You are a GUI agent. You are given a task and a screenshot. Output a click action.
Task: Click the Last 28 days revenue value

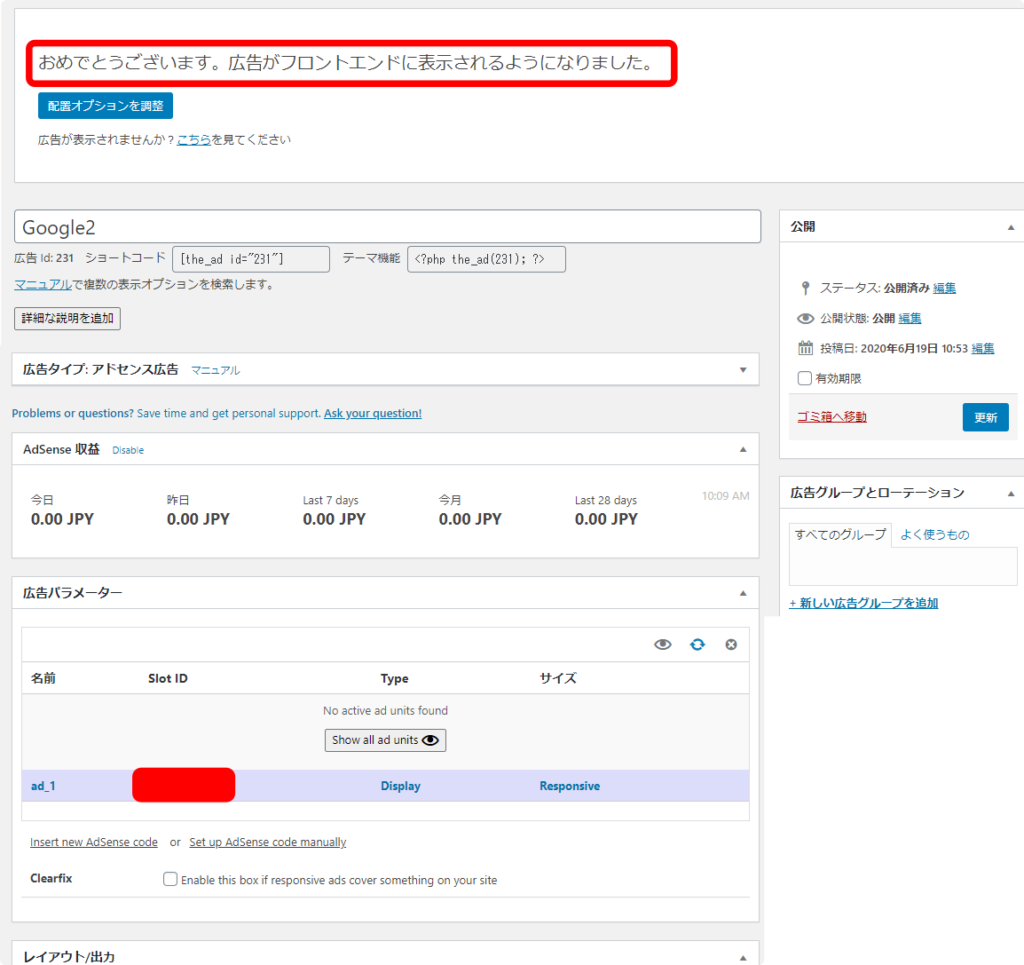click(606, 519)
